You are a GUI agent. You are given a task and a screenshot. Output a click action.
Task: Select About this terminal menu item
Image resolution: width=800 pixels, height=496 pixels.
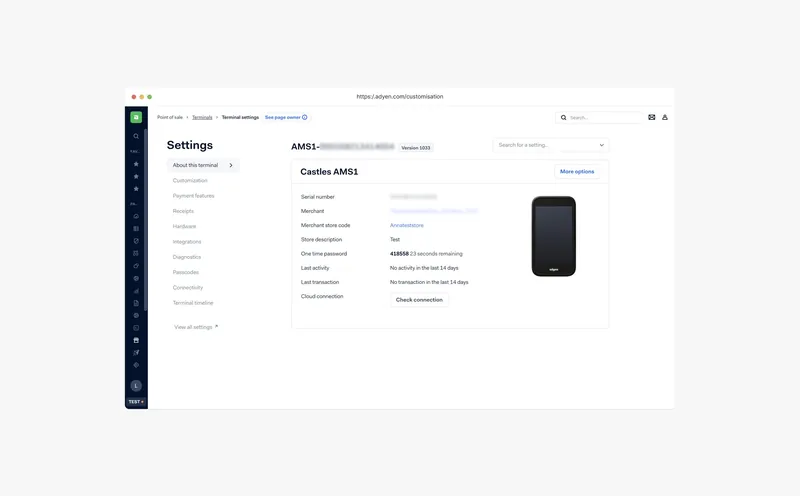203,165
